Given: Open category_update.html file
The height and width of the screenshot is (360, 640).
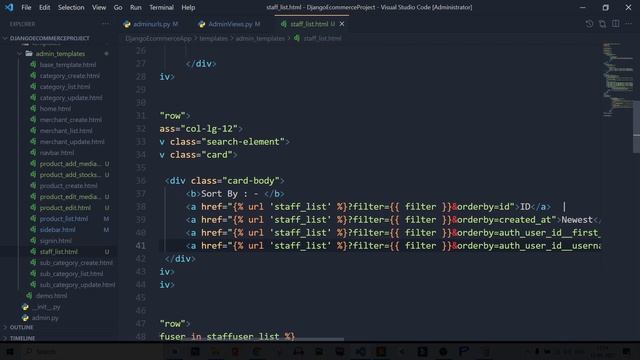Looking at the screenshot, I should (71, 98).
